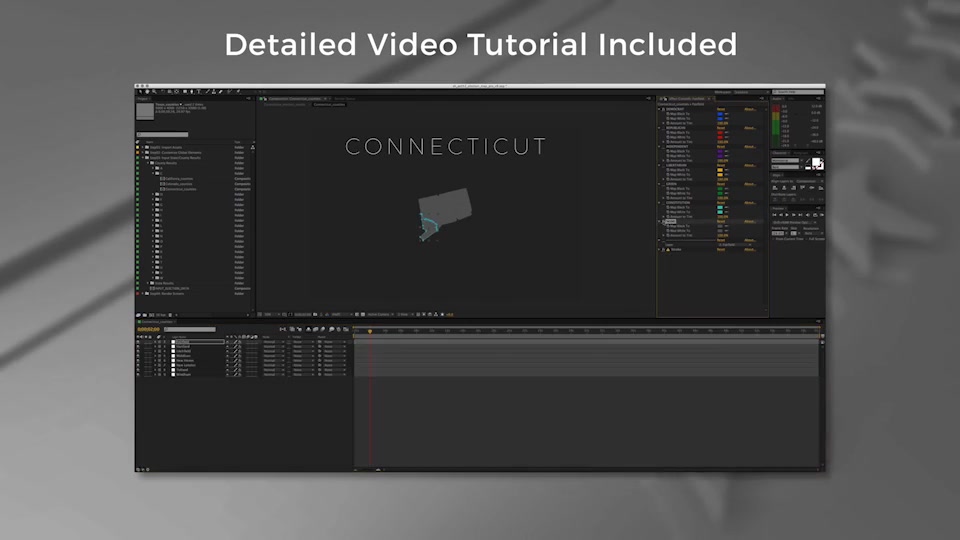960x540 pixels.
Task: Select the Clone Stamp tool
Action: (x=214, y=92)
